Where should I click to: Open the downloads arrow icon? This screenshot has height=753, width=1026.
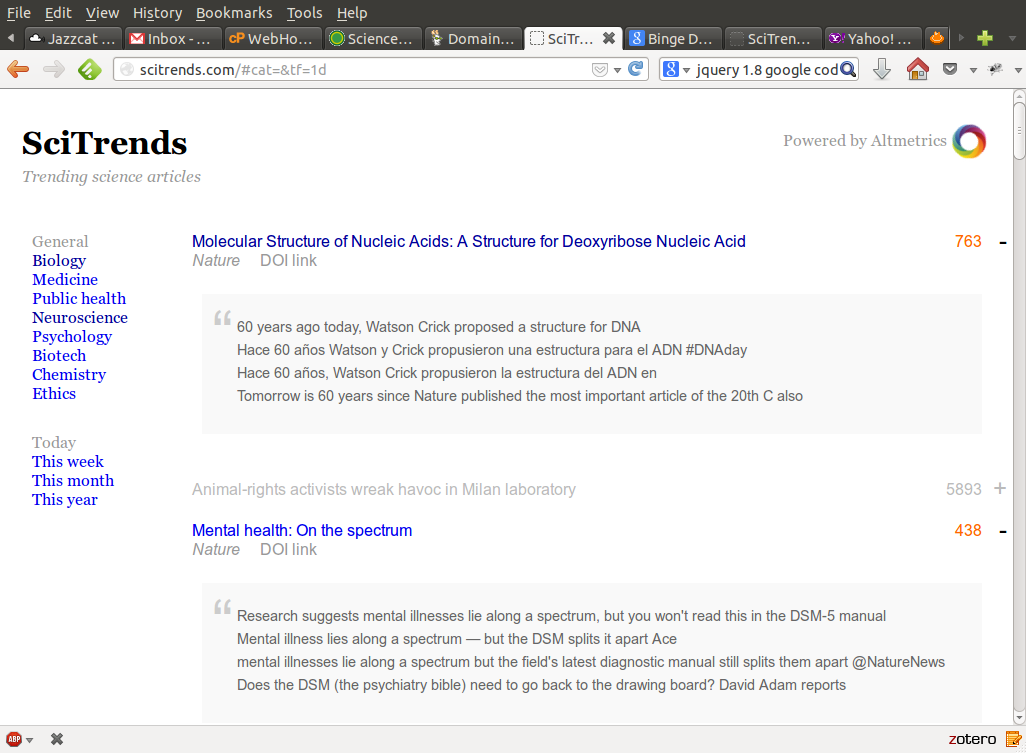coord(882,69)
